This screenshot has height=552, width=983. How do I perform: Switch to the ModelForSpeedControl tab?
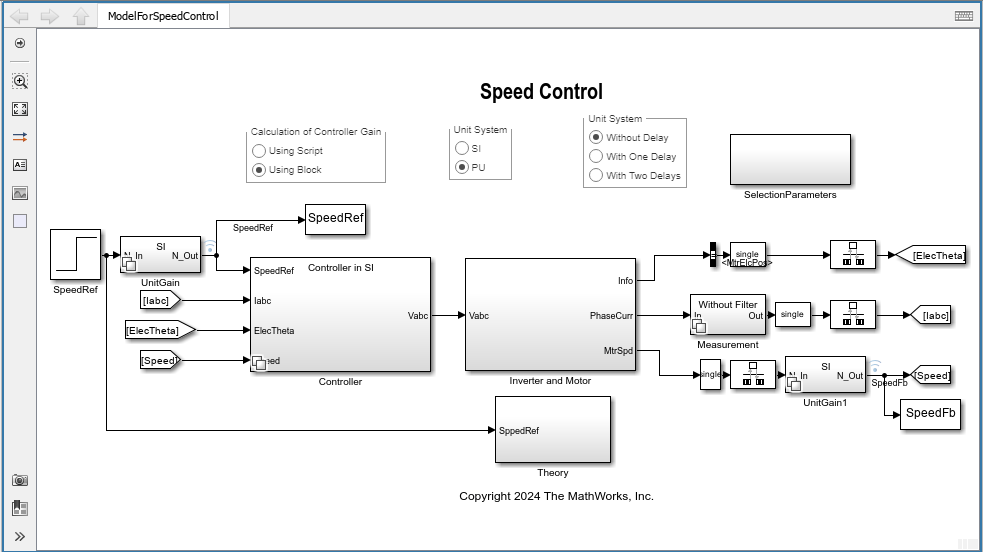pyautogui.click(x=164, y=16)
